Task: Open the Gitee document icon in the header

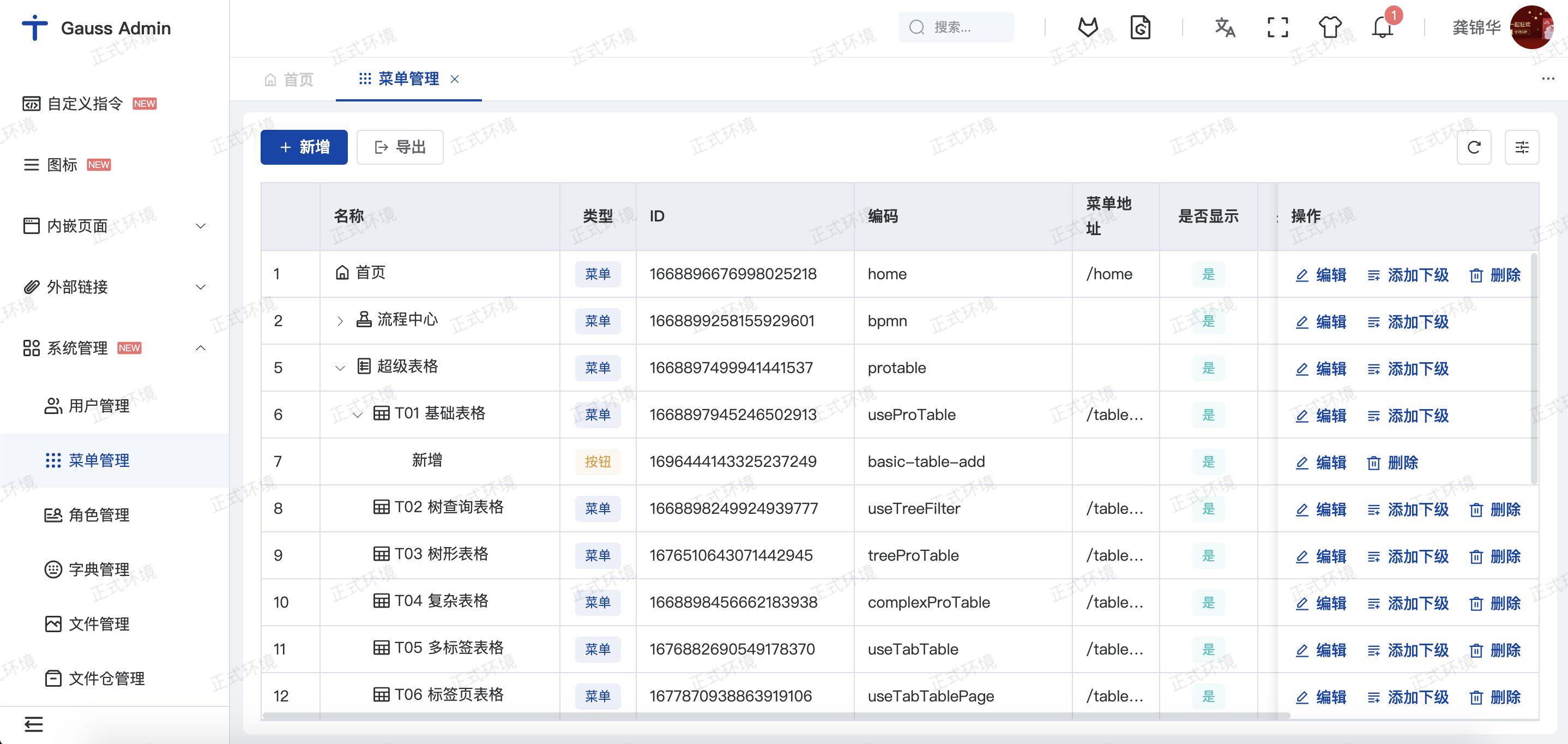Action: click(1141, 27)
